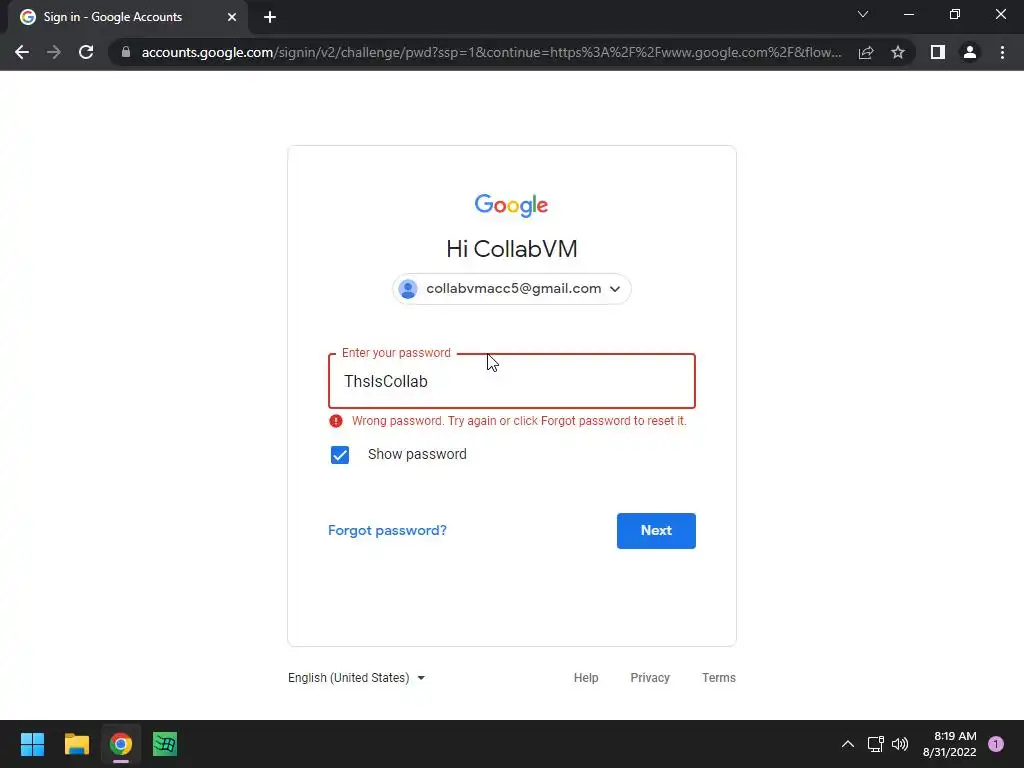Click the browser forward arrow

[54, 52]
